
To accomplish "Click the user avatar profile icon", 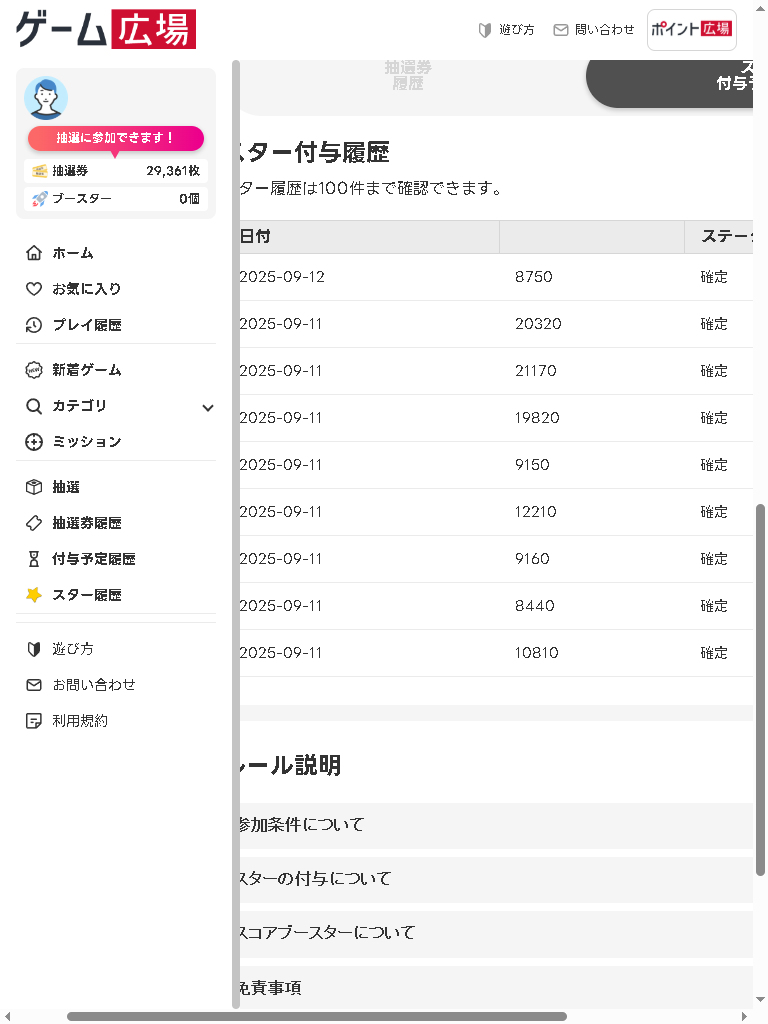I will point(46,98).
